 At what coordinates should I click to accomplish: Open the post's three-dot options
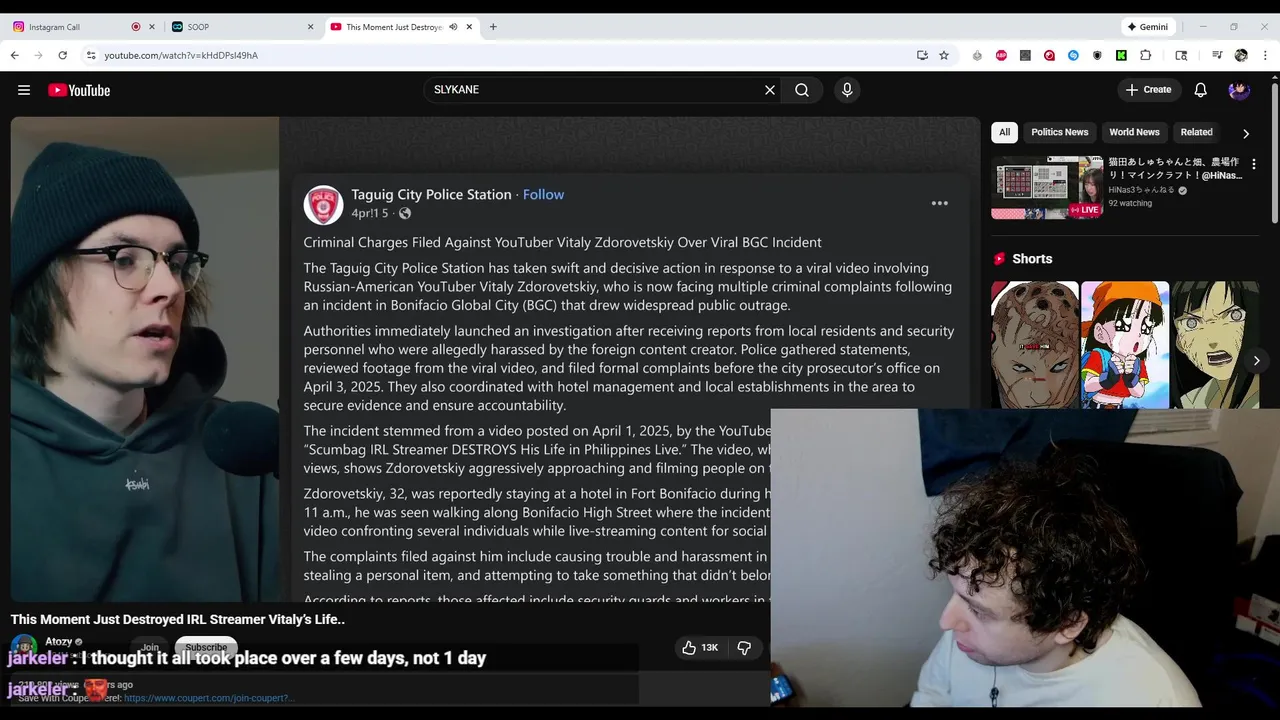pyautogui.click(x=940, y=203)
